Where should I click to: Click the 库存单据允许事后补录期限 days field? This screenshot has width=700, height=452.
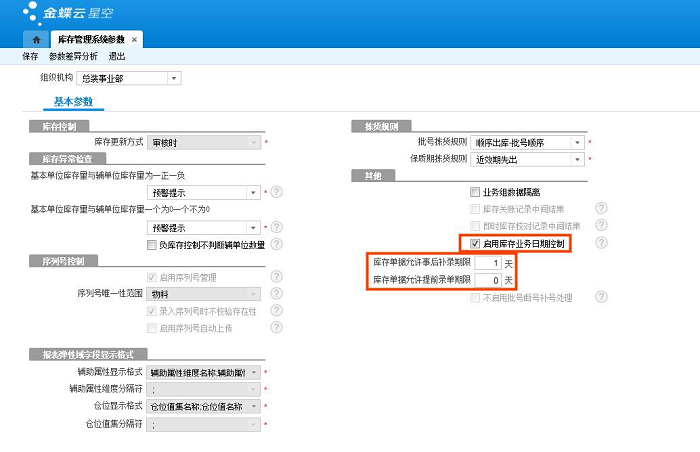click(x=487, y=262)
